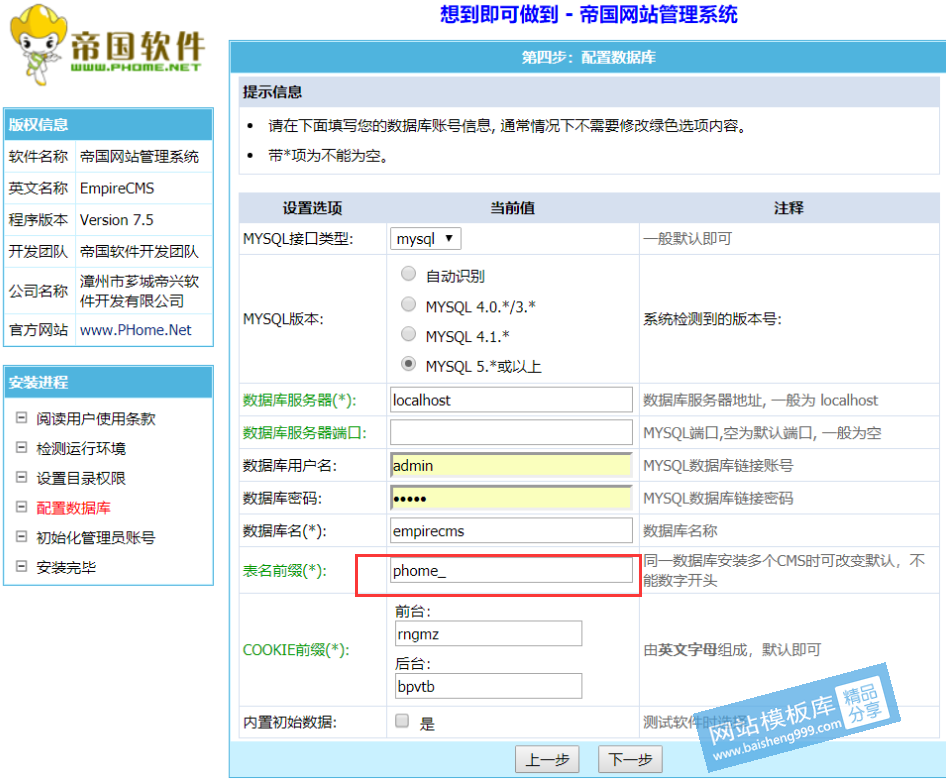Choose the MYSQL 4.1.* radio button

pos(408,334)
